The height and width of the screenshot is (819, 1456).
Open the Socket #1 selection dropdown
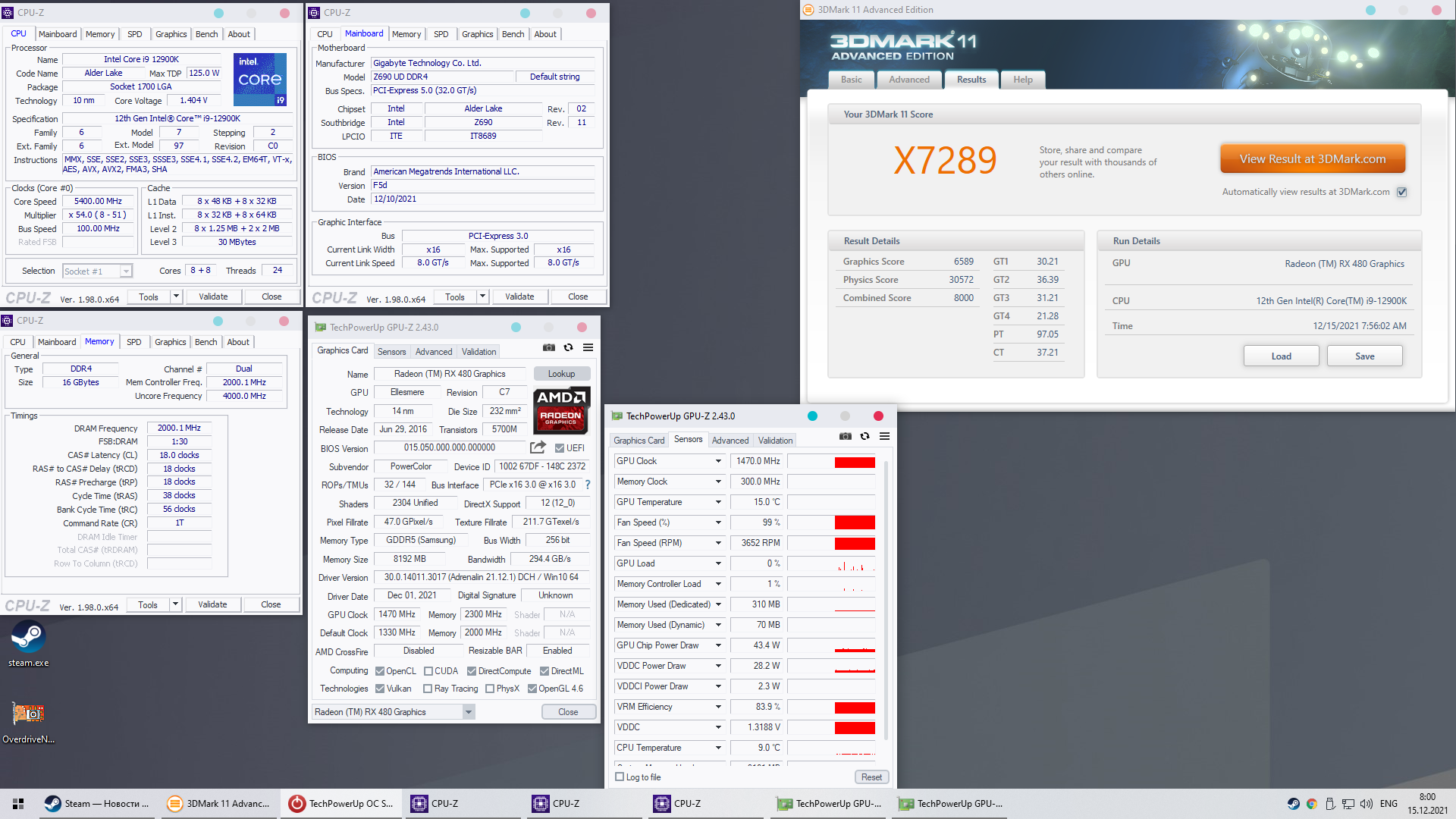(97, 271)
